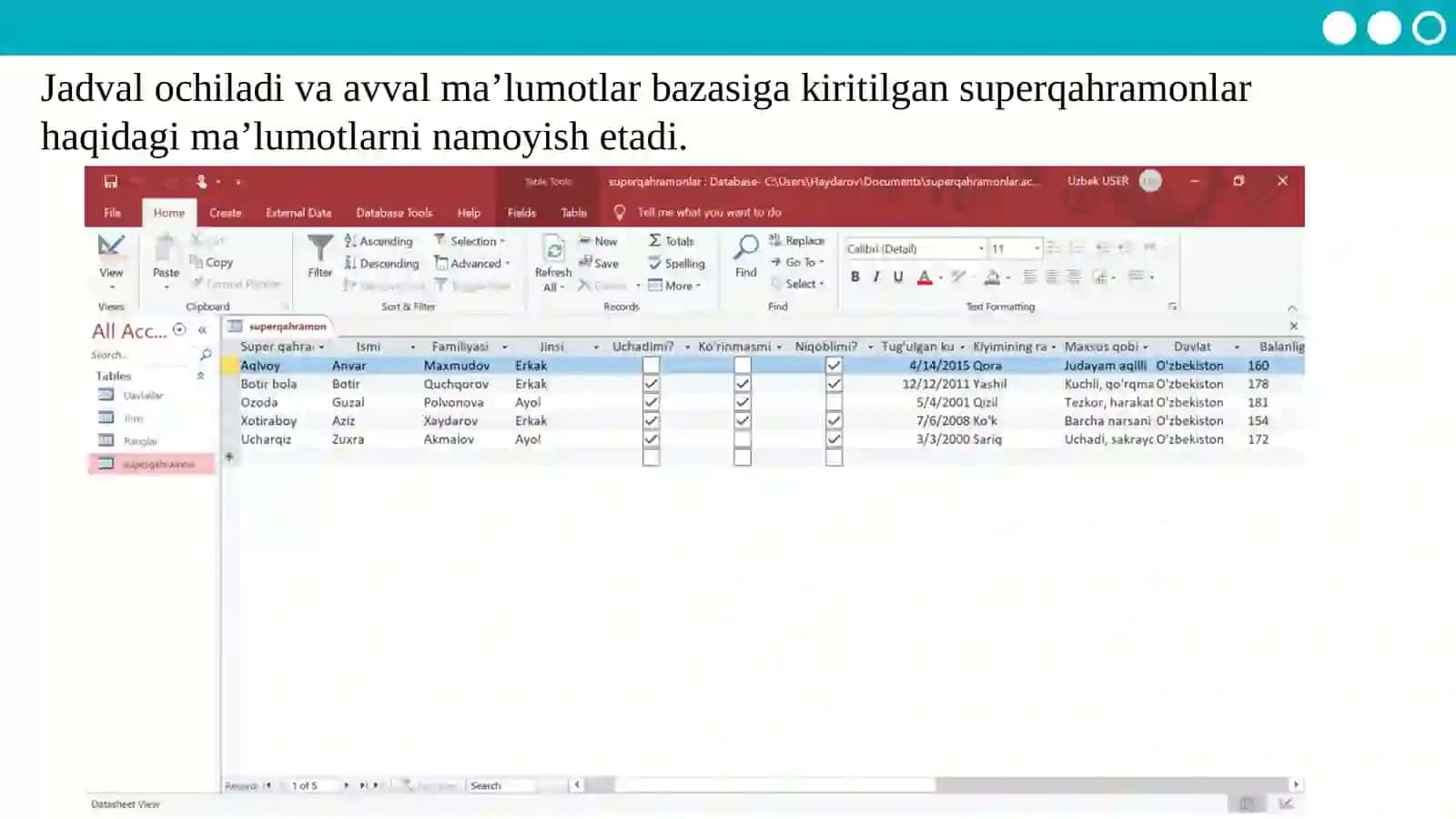Image resolution: width=1456 pixels, height=819 pixels.
Task: Open the Fields tab under Table Tools
Action: point(521,212)
